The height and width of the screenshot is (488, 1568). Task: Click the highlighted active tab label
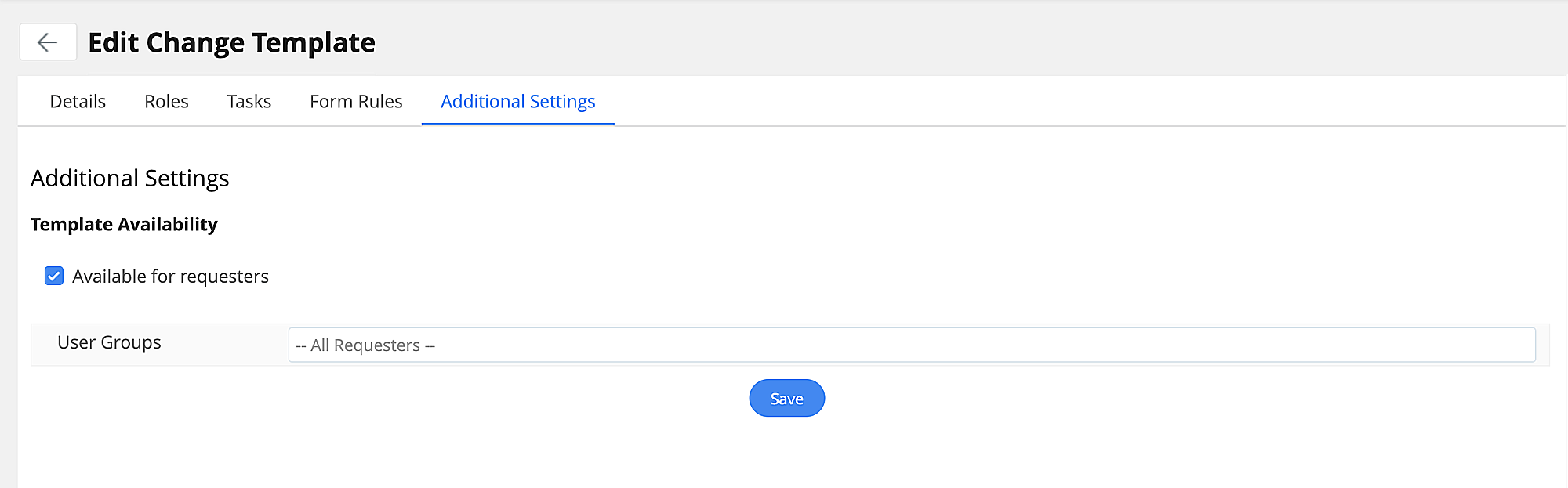[517, 102]
